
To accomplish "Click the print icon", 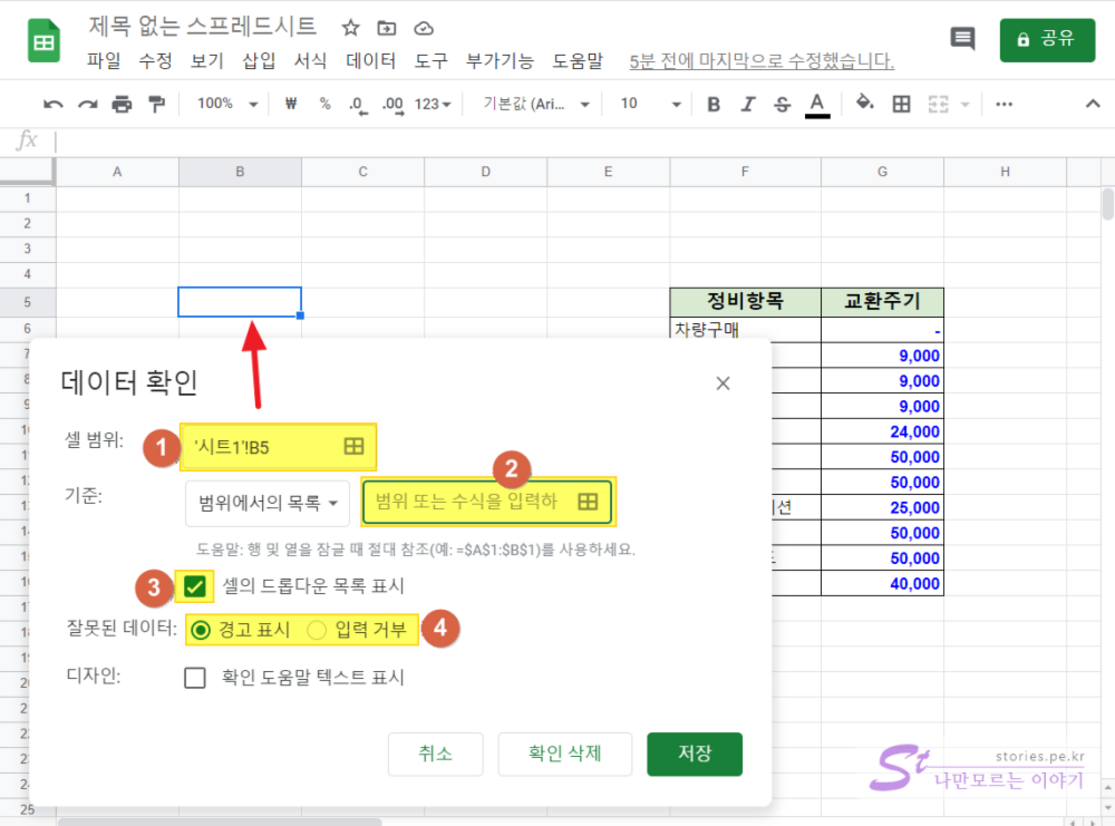I will tap(121, 104).
